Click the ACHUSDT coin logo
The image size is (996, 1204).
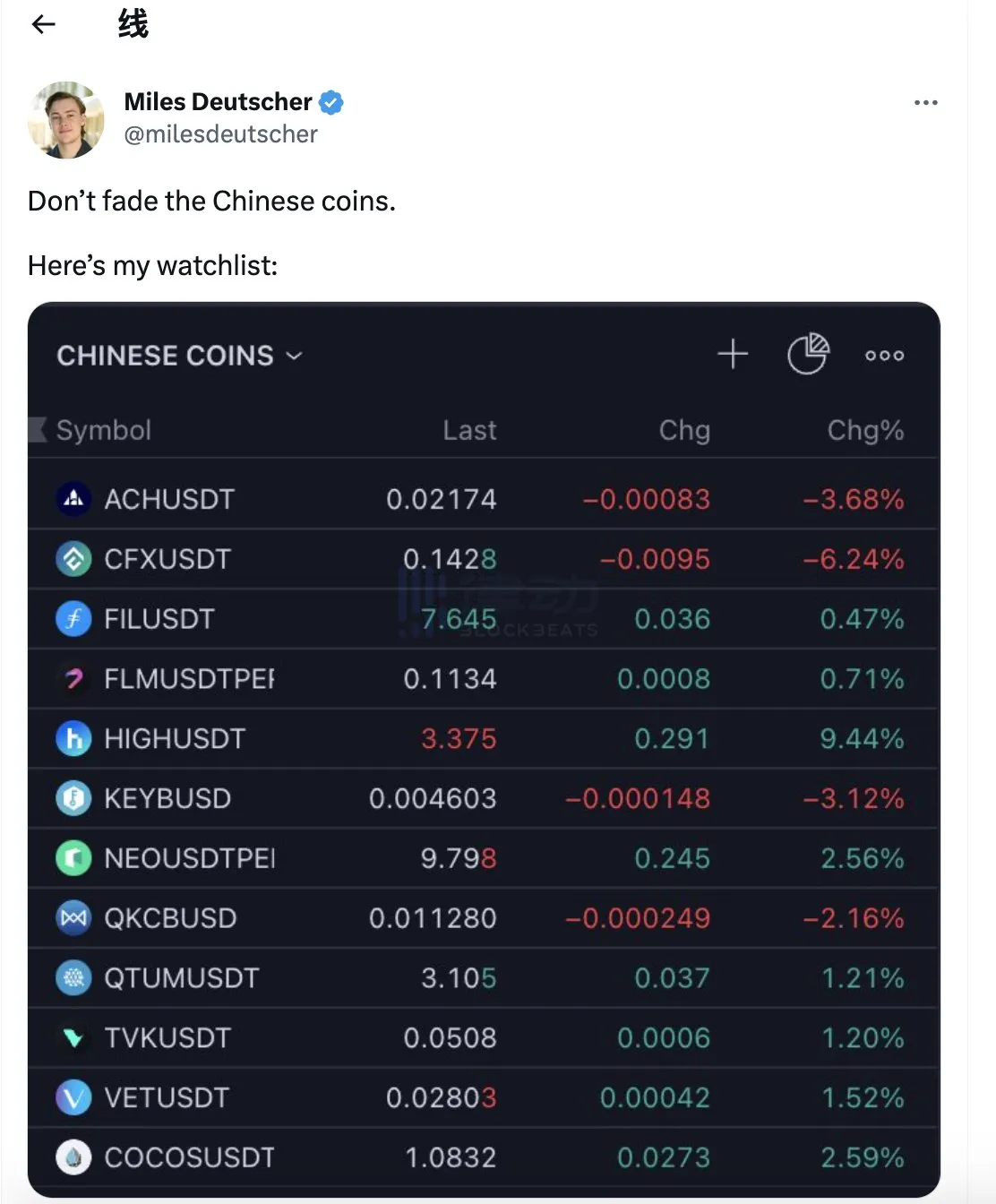point(73,499)
